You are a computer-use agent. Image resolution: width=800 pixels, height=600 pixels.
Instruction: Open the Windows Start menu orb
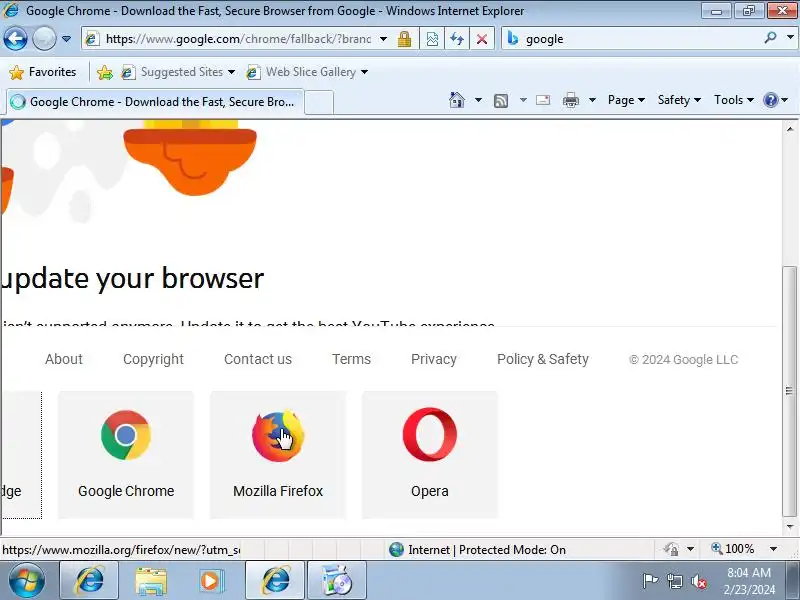coord(27,581)
